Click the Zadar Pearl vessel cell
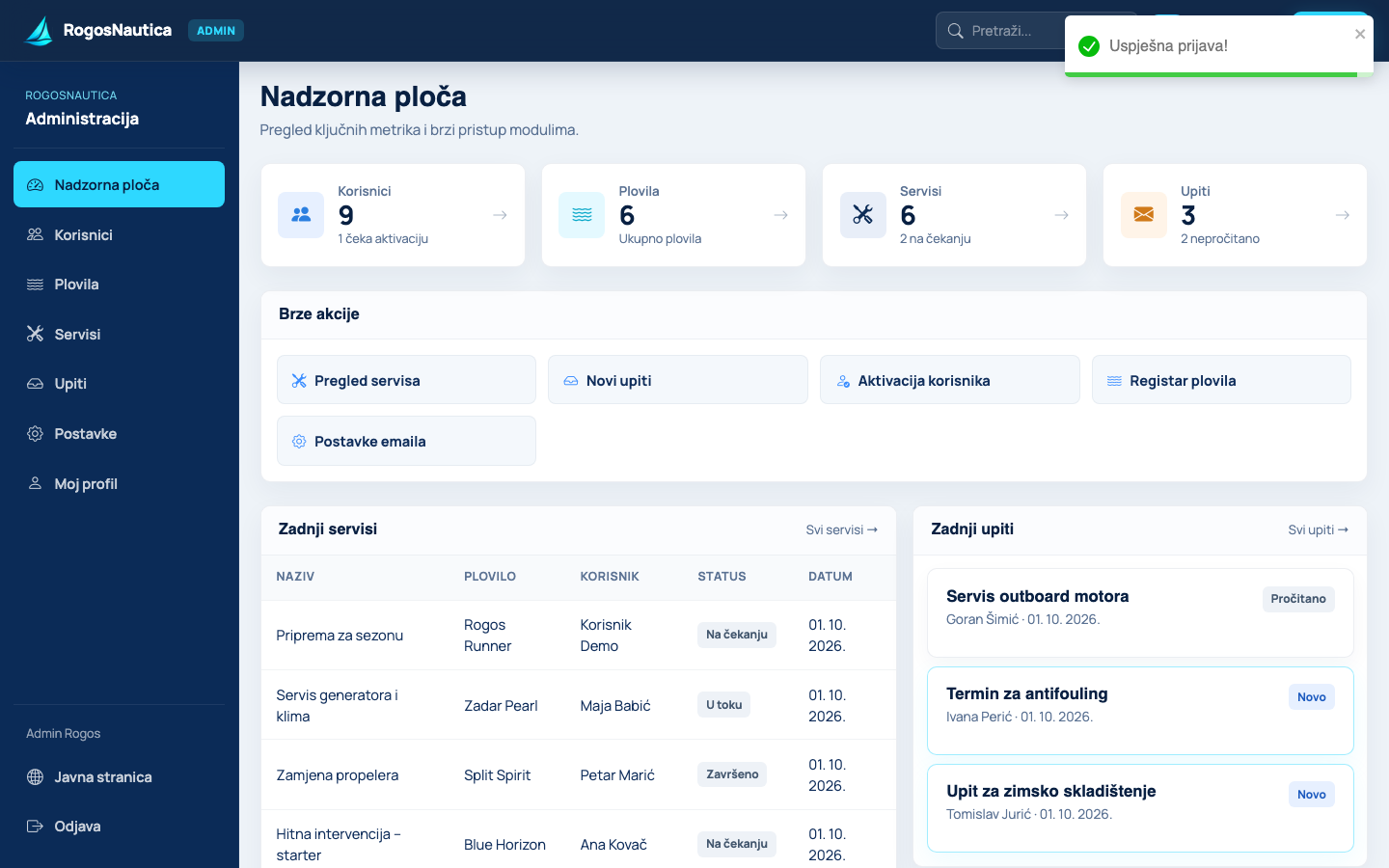 (501, 706)
